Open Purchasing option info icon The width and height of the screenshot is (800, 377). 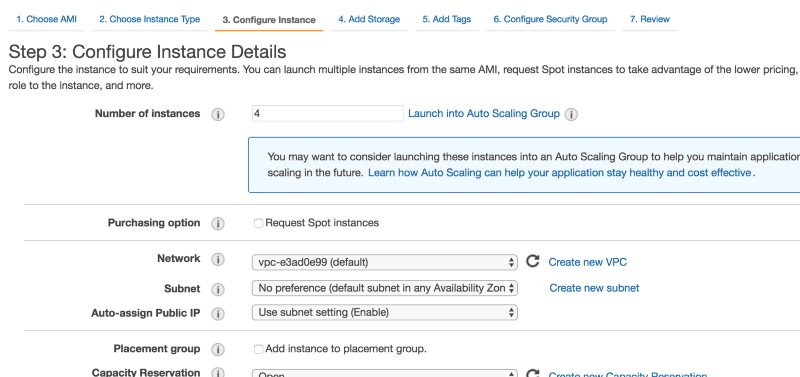[218, 223]
